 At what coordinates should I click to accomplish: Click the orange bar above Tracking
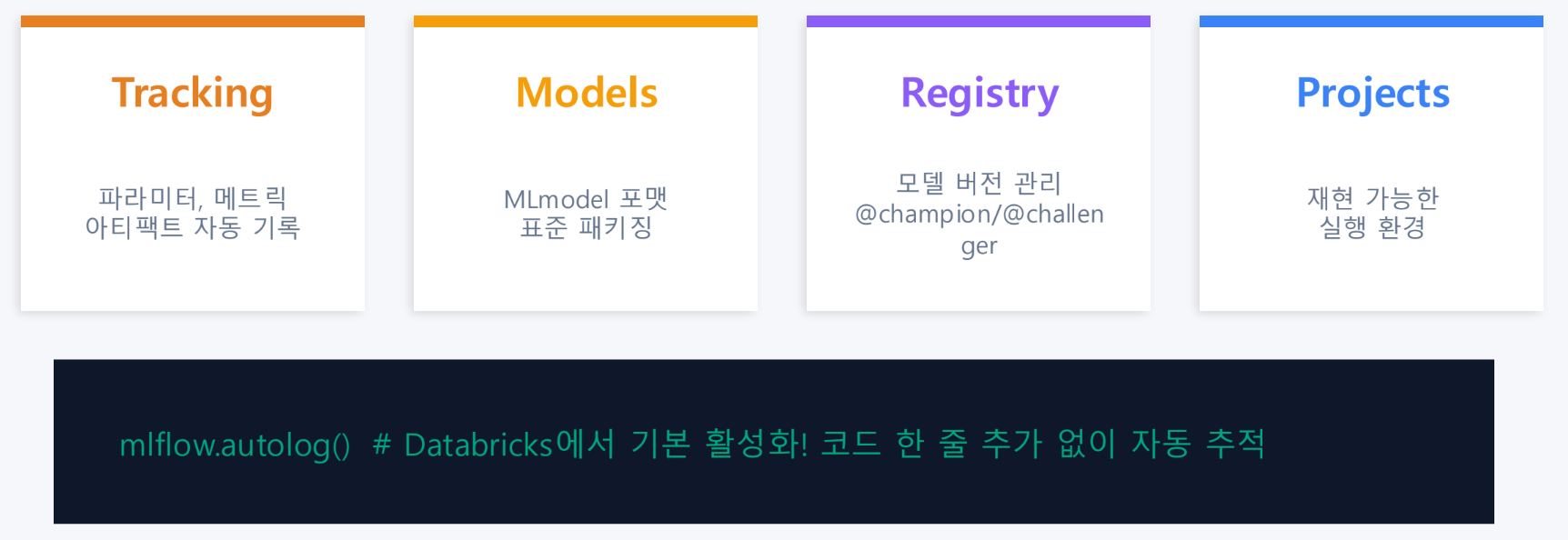[x=193, y=21]
